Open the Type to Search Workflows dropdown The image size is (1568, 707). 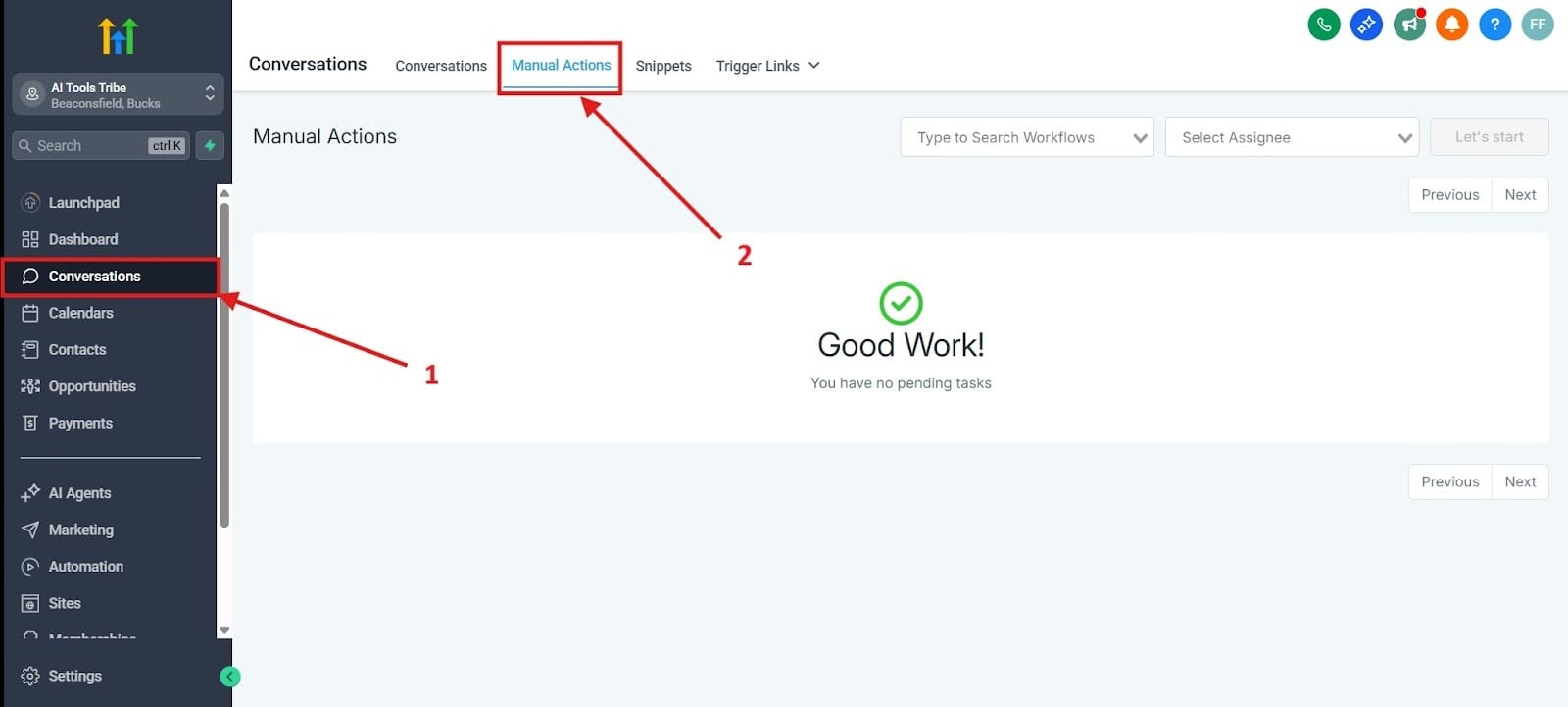pos(1026,137)
